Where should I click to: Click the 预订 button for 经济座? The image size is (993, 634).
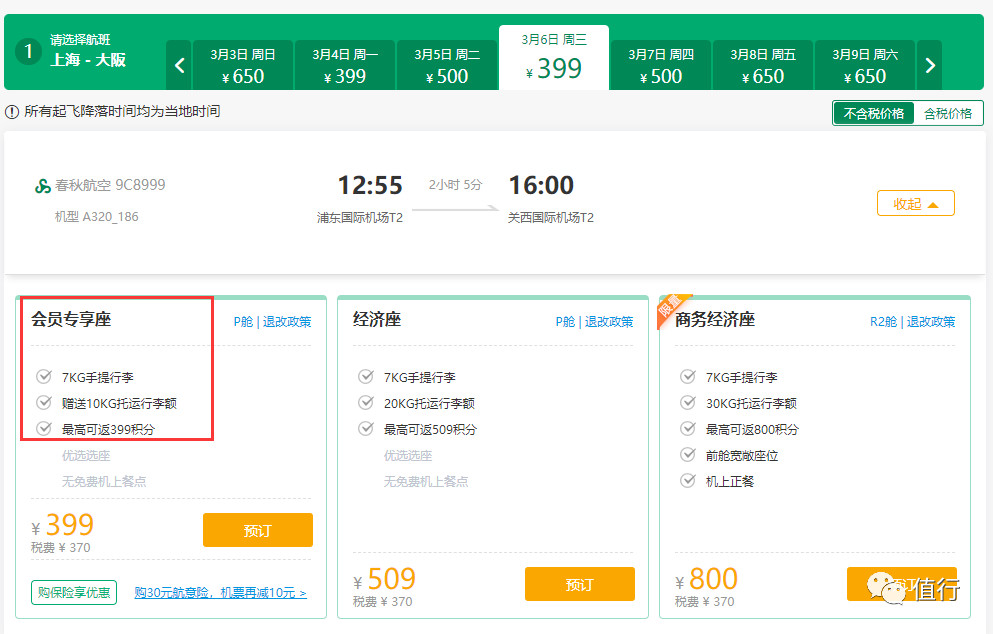point(580,584)
